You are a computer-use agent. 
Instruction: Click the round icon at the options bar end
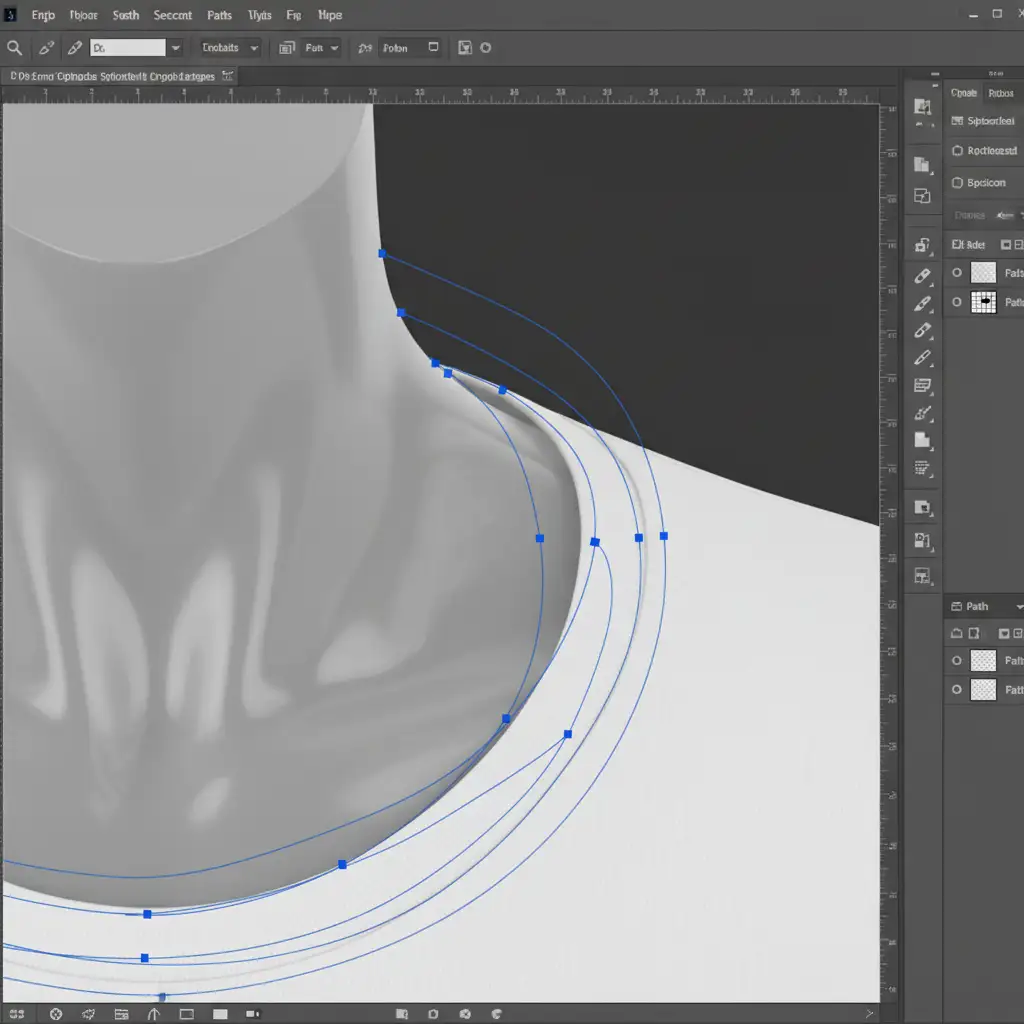(x=486, y=47)
